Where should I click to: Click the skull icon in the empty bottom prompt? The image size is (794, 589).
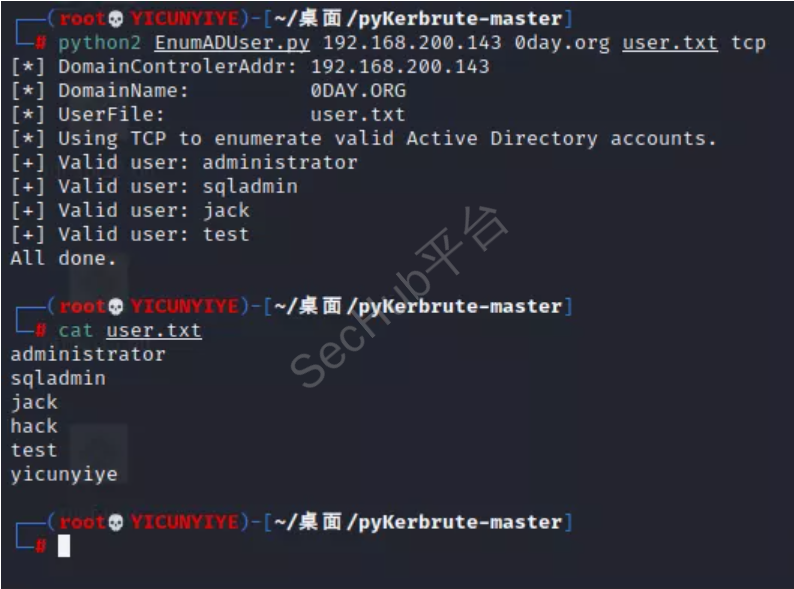click(115, 522)
